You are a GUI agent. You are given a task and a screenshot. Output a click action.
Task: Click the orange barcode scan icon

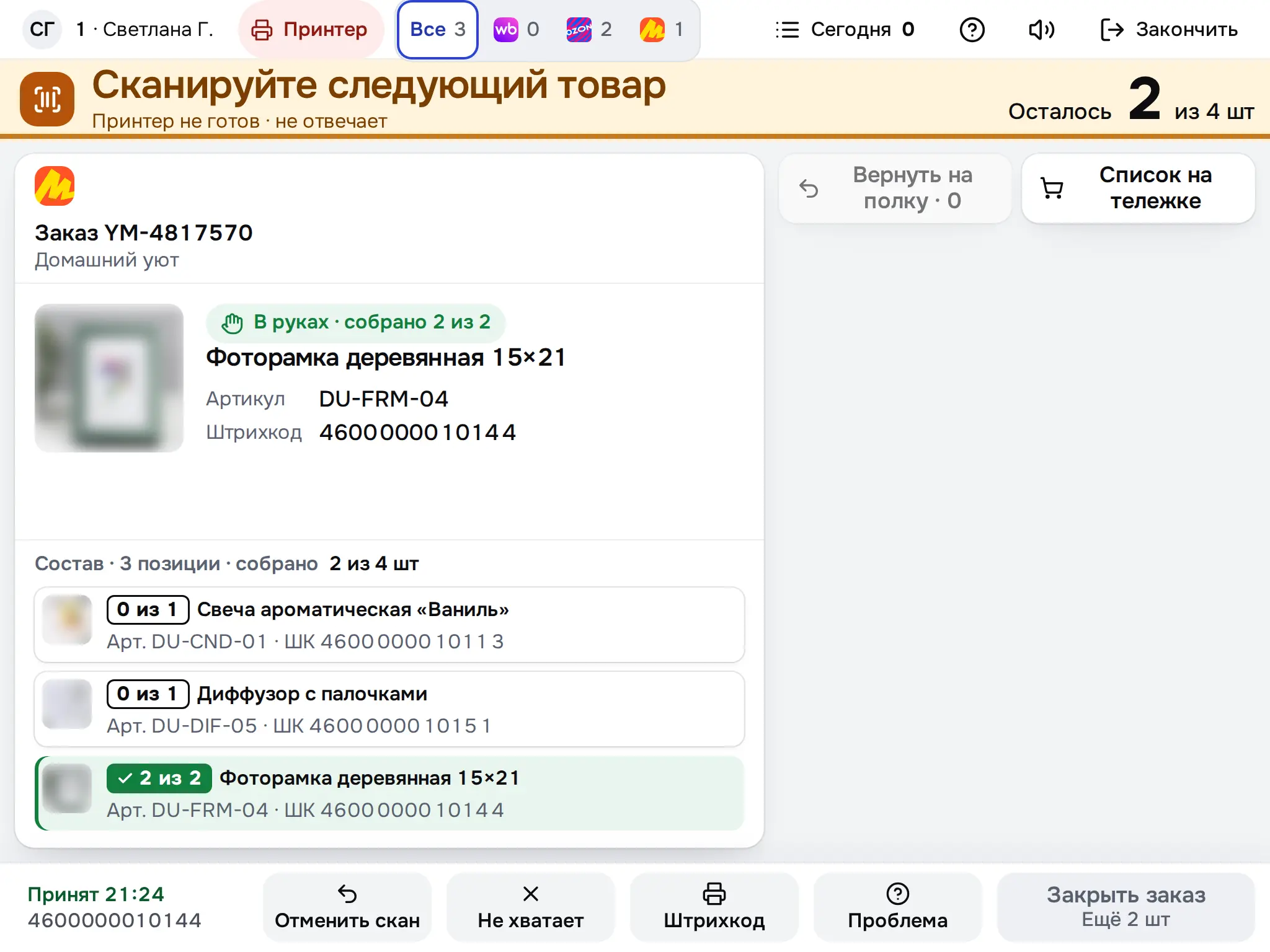click(47, 99)
